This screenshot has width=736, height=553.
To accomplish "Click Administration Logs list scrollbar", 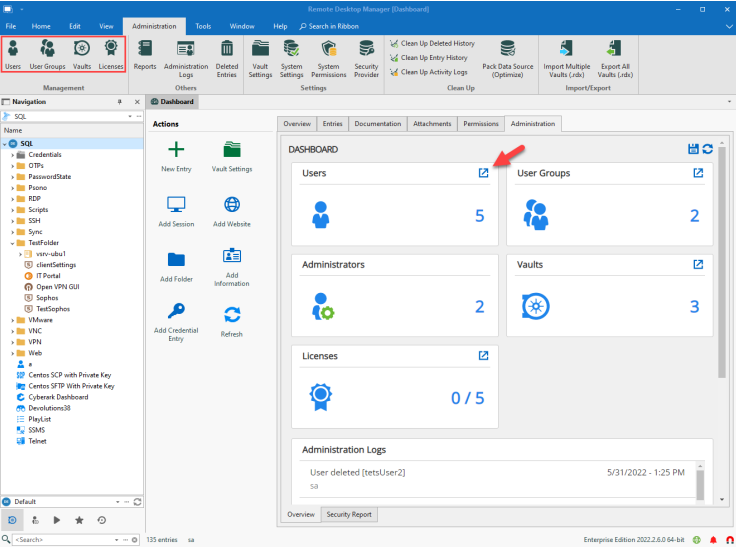I will click(700, 486).
